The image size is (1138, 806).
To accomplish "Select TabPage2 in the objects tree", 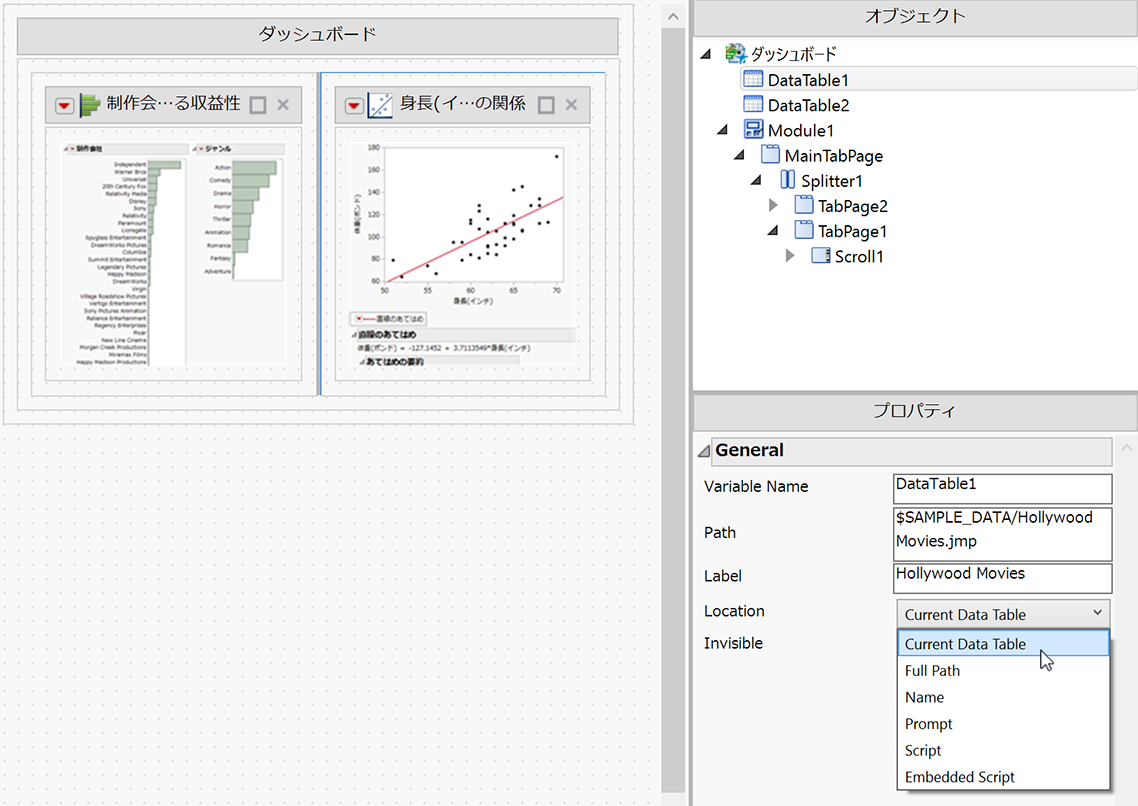I will [x=853, y=207].
